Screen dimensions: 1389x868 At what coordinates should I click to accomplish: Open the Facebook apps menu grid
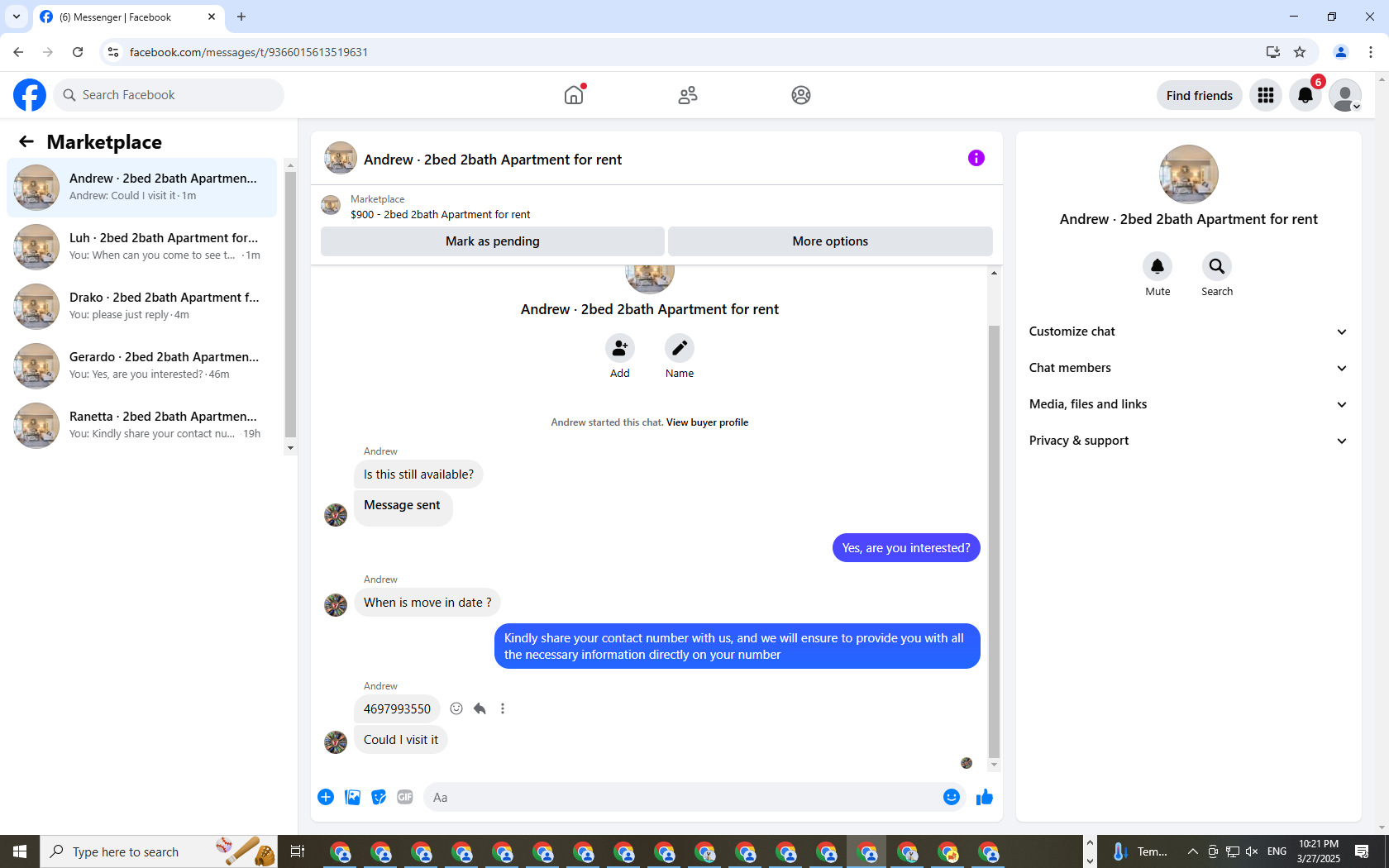point(1266,95)
